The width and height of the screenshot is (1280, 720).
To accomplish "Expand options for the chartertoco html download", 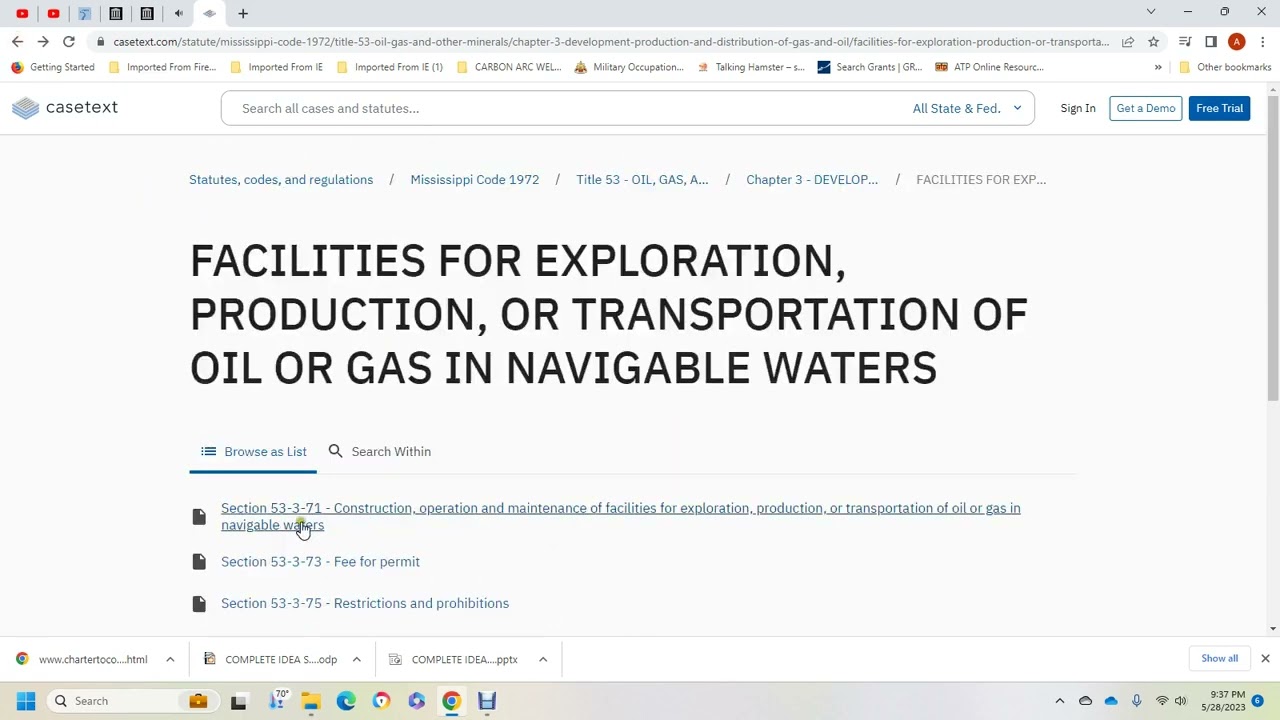I will tap(170, 660).
